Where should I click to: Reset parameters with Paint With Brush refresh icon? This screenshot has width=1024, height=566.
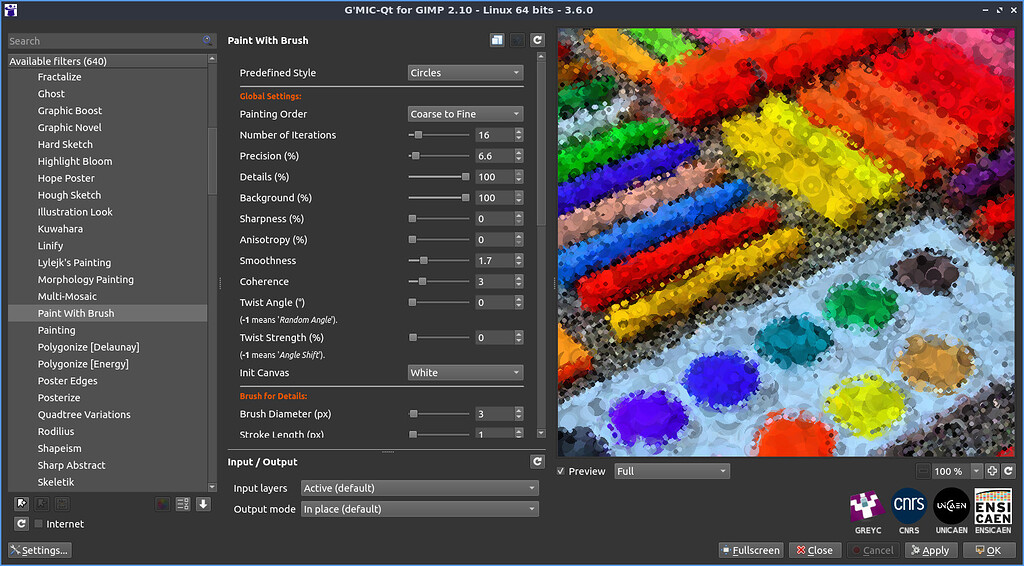click(537, 41)
